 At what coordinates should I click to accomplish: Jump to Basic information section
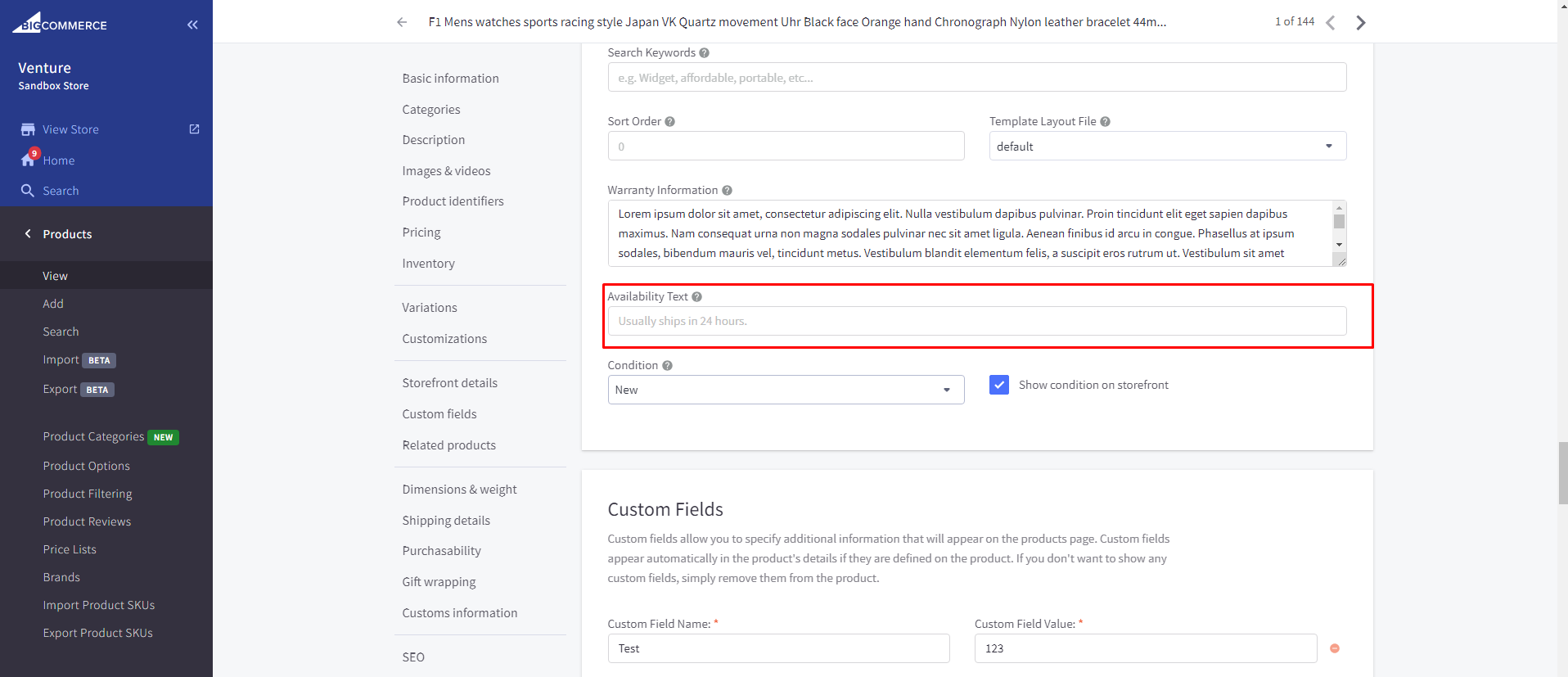coord(450,79)
